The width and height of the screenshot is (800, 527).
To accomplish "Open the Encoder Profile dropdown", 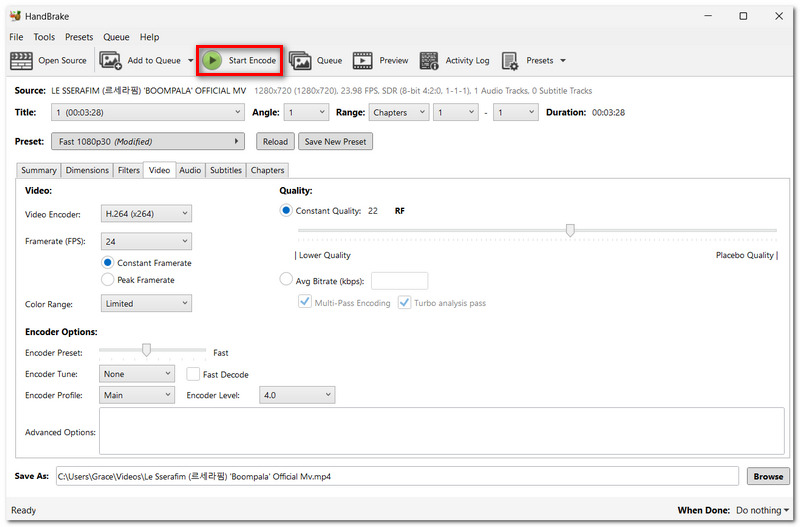I will click(137, 395).
